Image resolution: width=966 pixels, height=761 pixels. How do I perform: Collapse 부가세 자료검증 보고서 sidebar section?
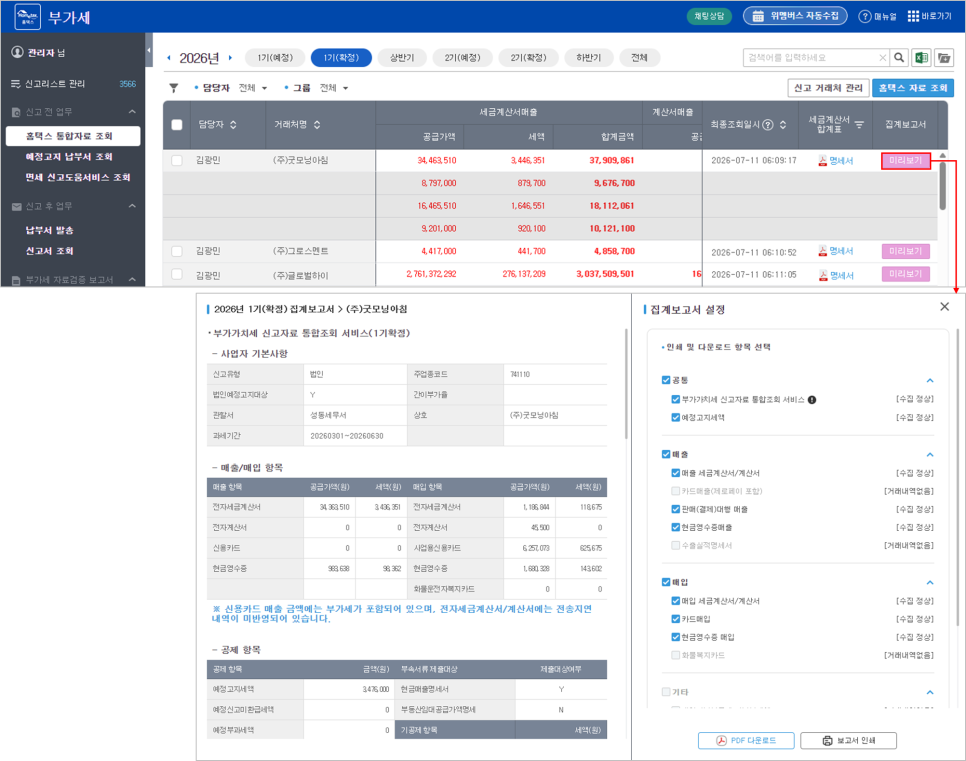point(132,280)
